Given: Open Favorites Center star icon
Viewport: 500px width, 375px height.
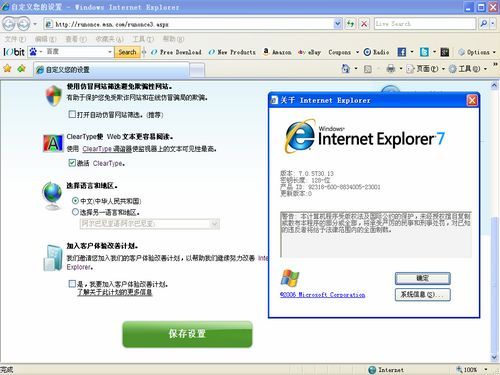Looking at the screenshot, I should pyautogui.click(x=7, y=69).
